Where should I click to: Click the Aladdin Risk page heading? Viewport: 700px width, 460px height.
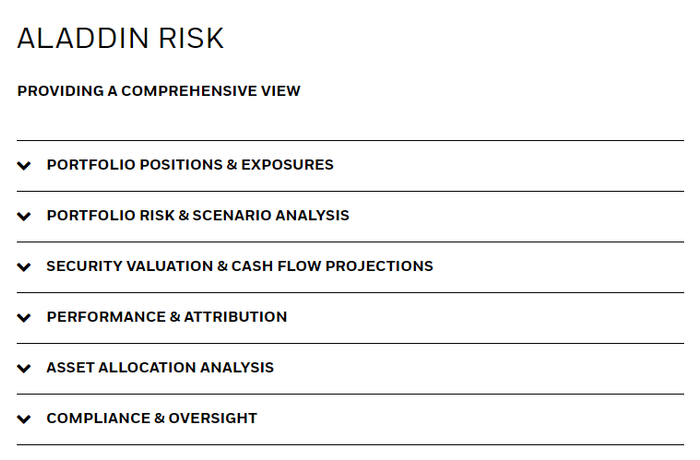pos(121,39)
